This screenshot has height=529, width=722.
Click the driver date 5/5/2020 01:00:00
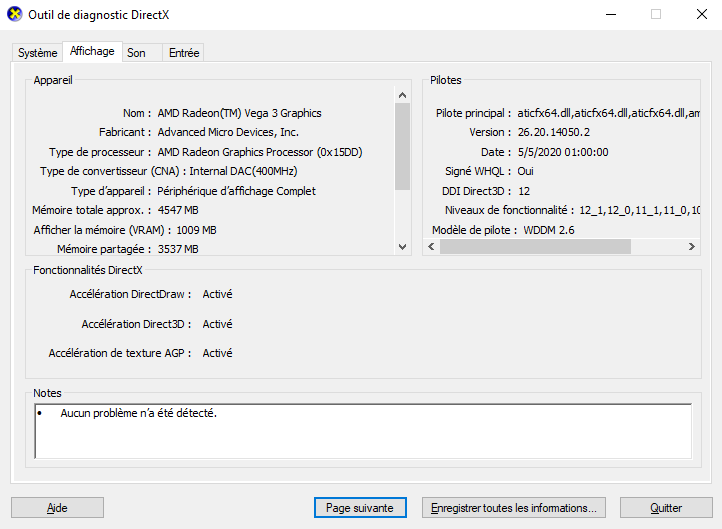tap(563, 152)
